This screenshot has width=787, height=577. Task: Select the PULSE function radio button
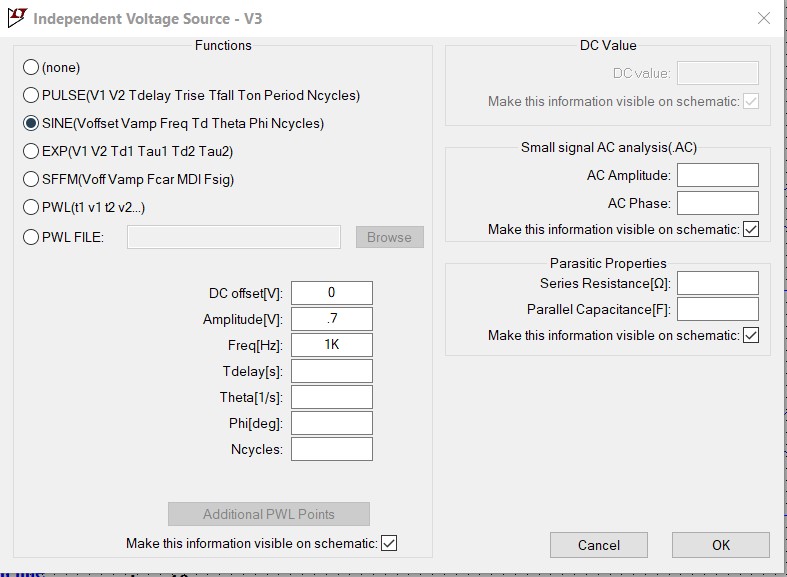31,95
